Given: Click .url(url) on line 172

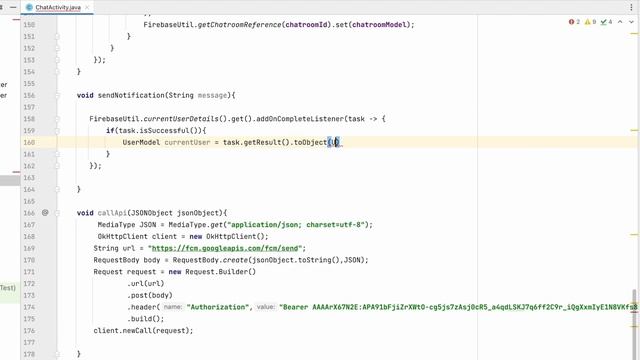Looking at the screenshot, I should pyautogui.click(x=146, y=283).
